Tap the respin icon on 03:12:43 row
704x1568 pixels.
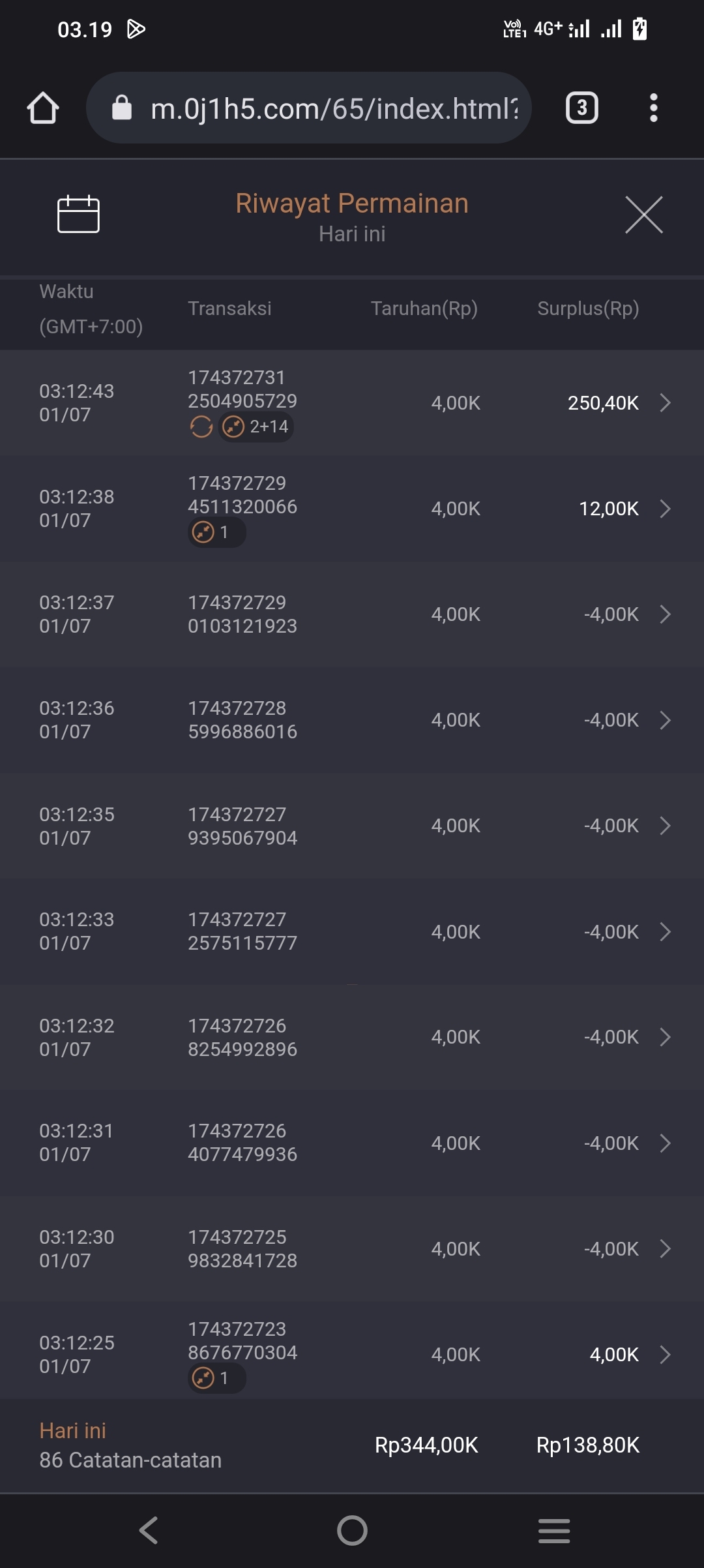click(201, 427)
